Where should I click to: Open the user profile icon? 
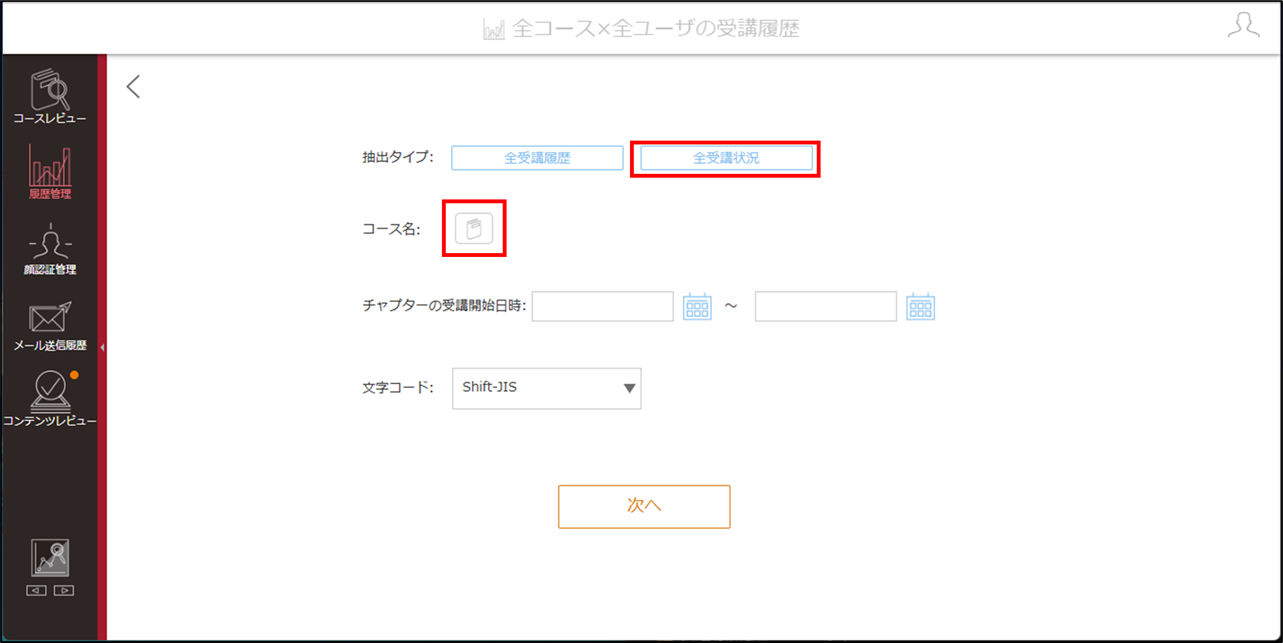pyautogui.click(x=1243, y=26)
